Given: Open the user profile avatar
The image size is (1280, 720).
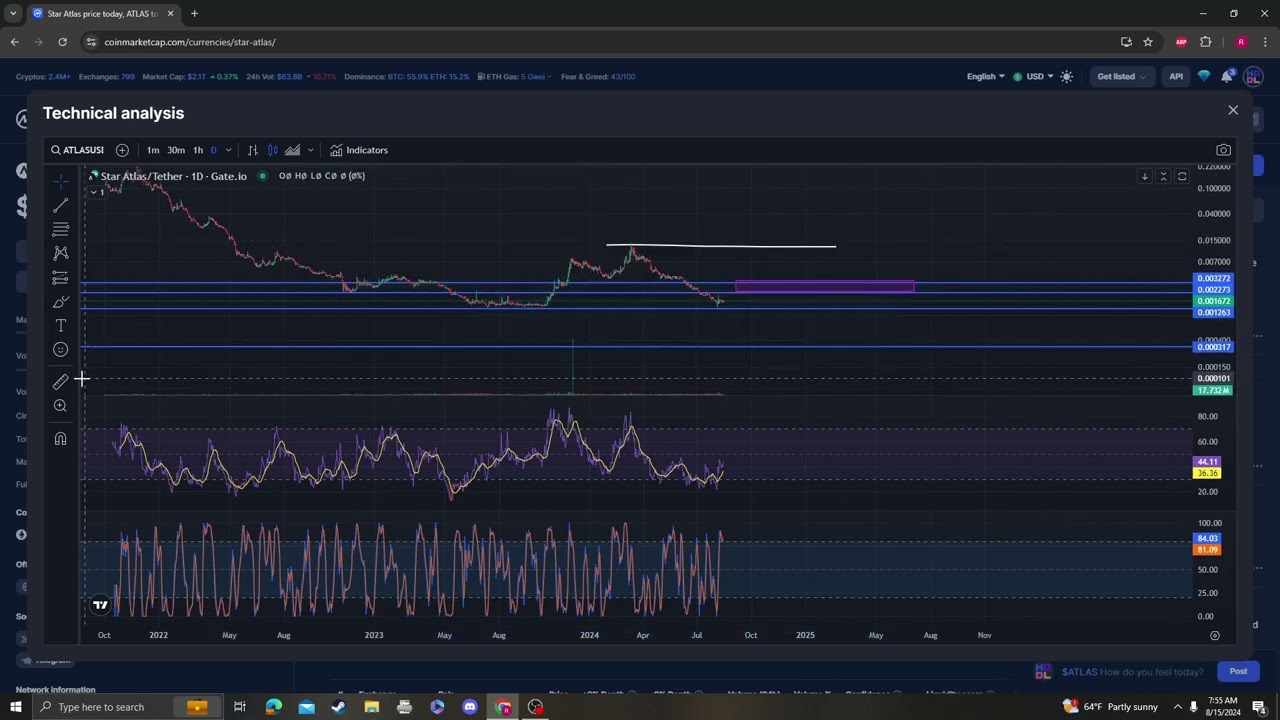Looking at the screenshot, I should 1253,76.
